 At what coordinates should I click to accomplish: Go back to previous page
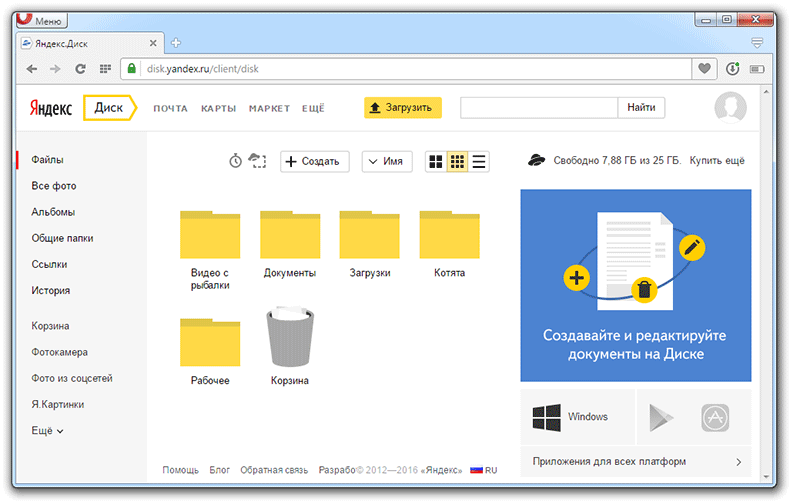(32, 69)
